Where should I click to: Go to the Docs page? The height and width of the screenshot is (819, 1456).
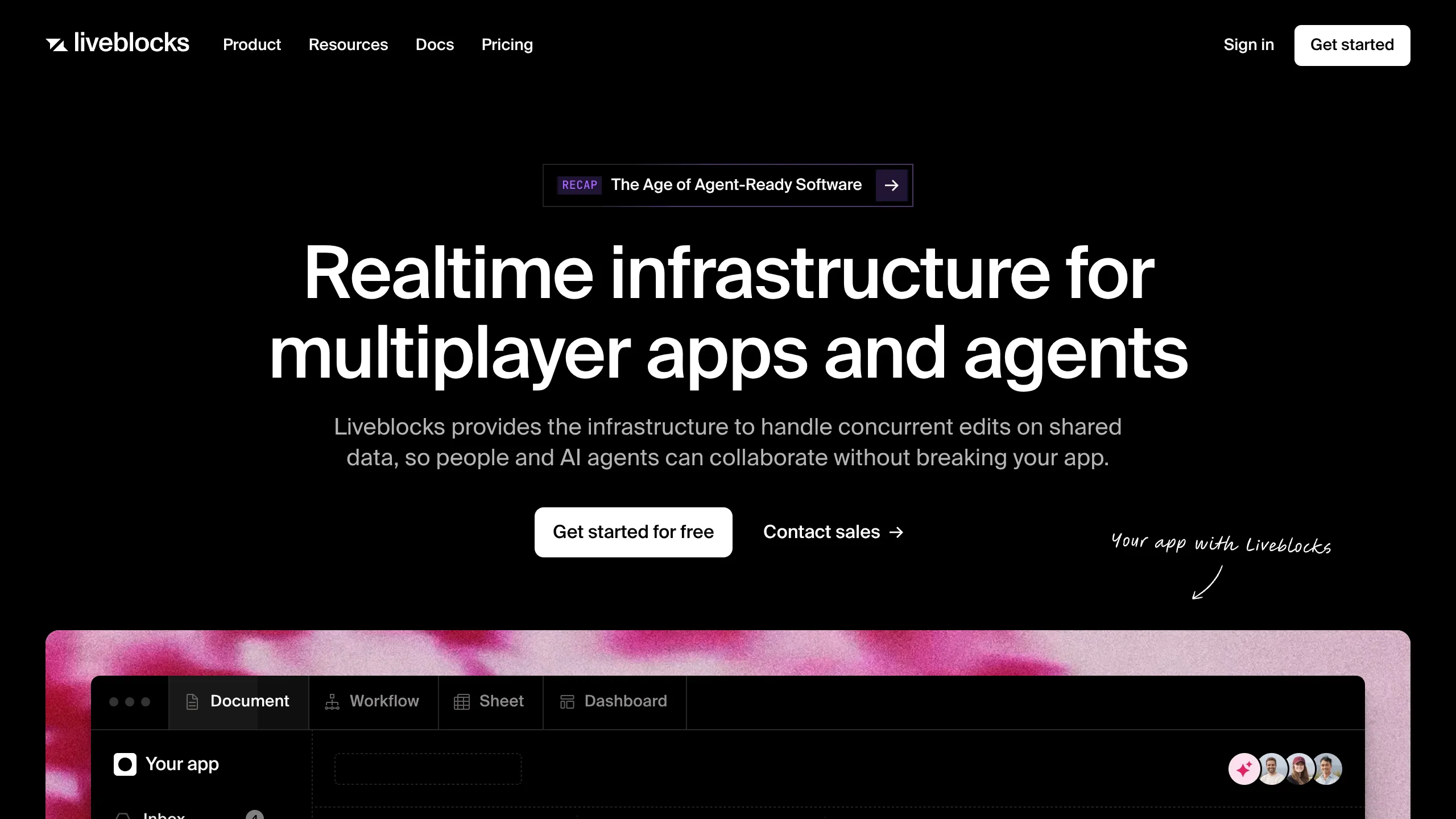435,45
